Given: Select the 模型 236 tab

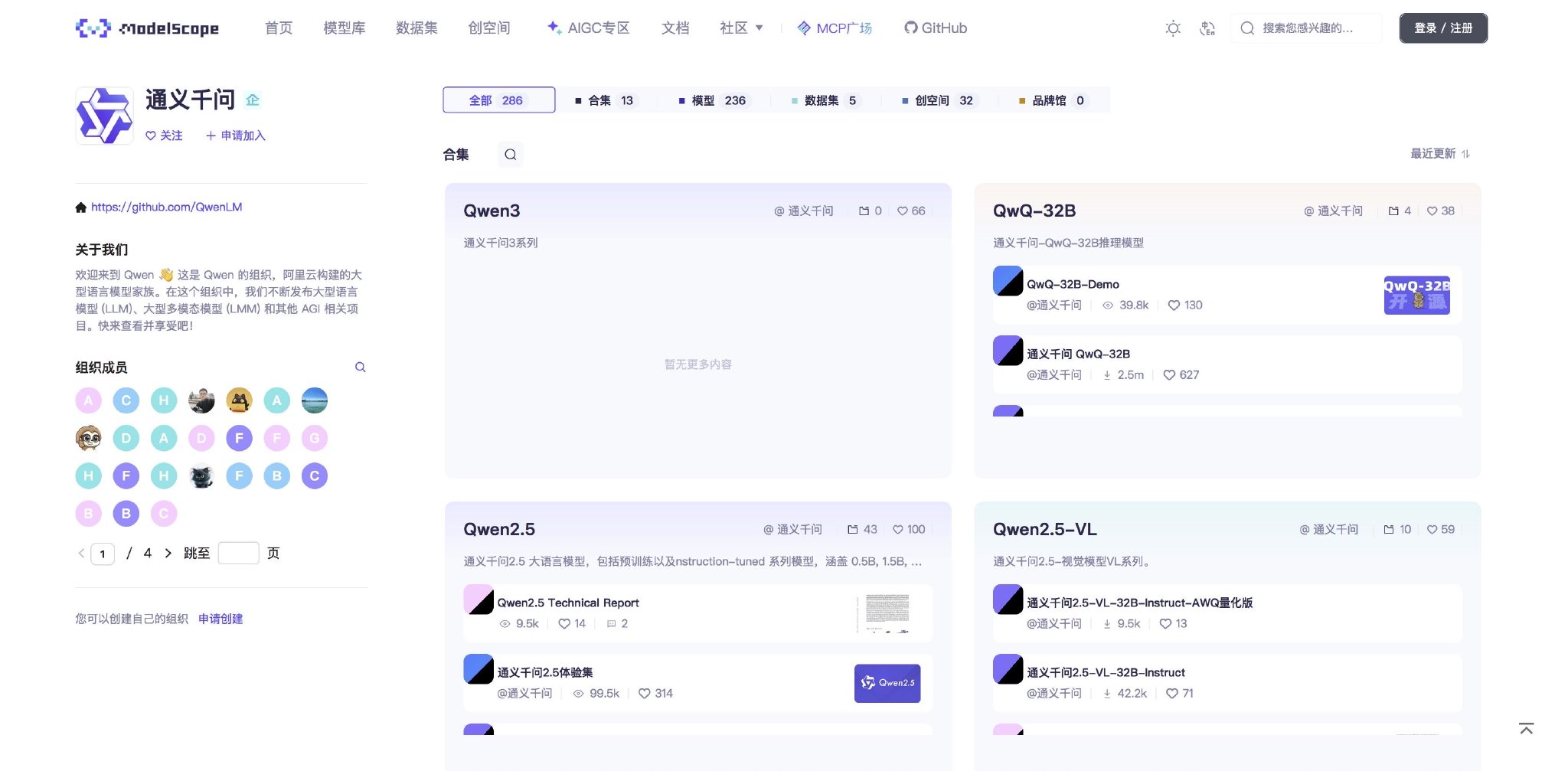Looking at the screenshot, I should (713, 100).
